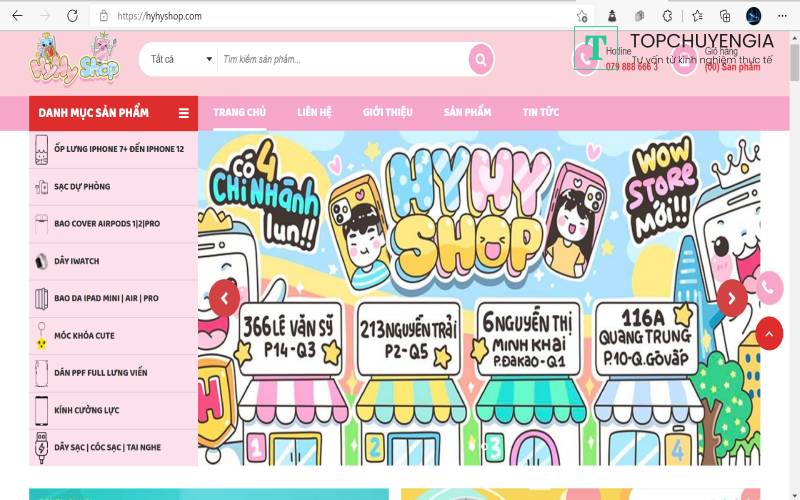Reload the page with the refresh icon
Viewport: 800px width, 500px height.
coord(72,16)
